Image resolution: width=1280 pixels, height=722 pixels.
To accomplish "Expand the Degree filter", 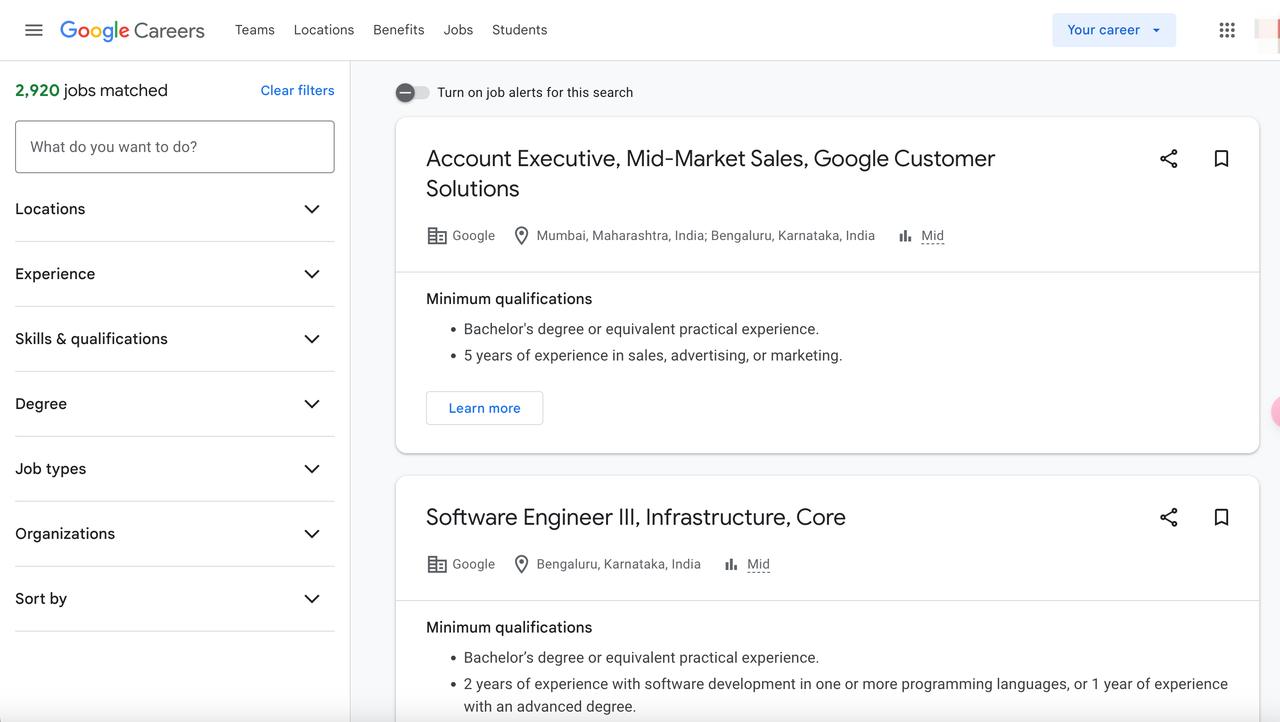I will [x=175, y=404].
